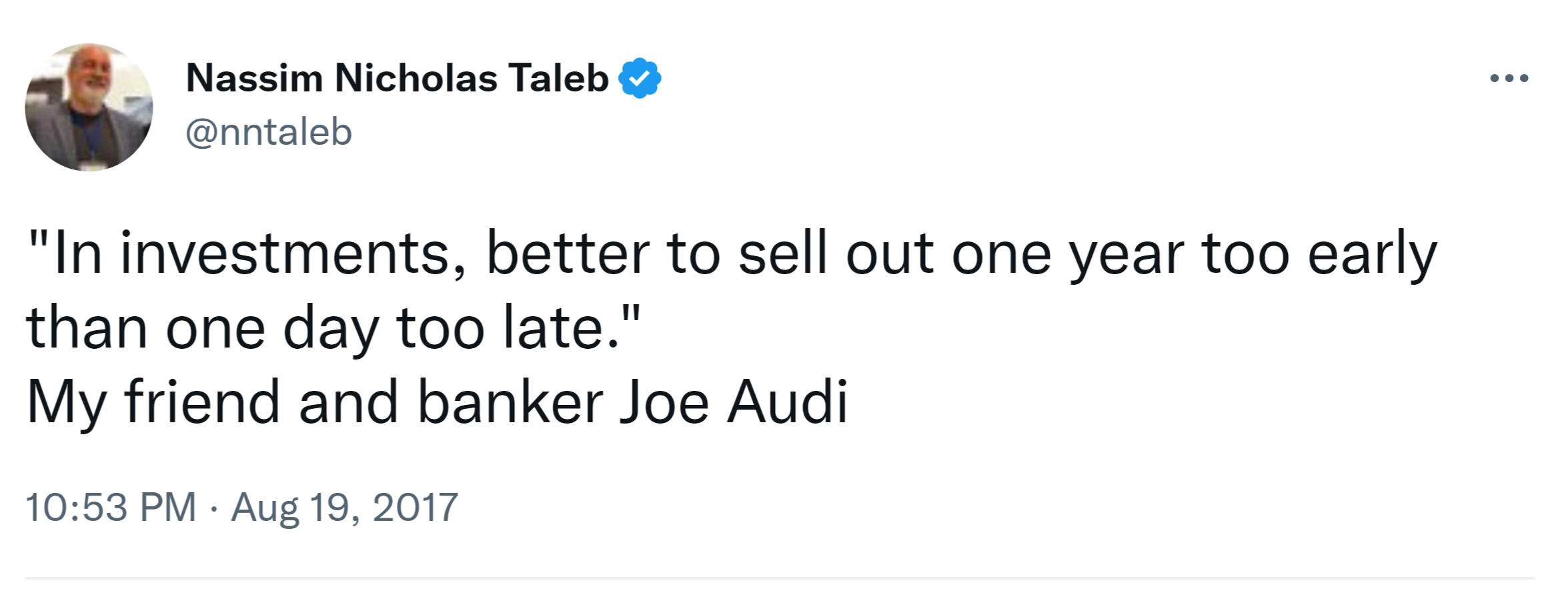Click the word "early" in the quote
Screen dimensions: 1568x595
1371,254
